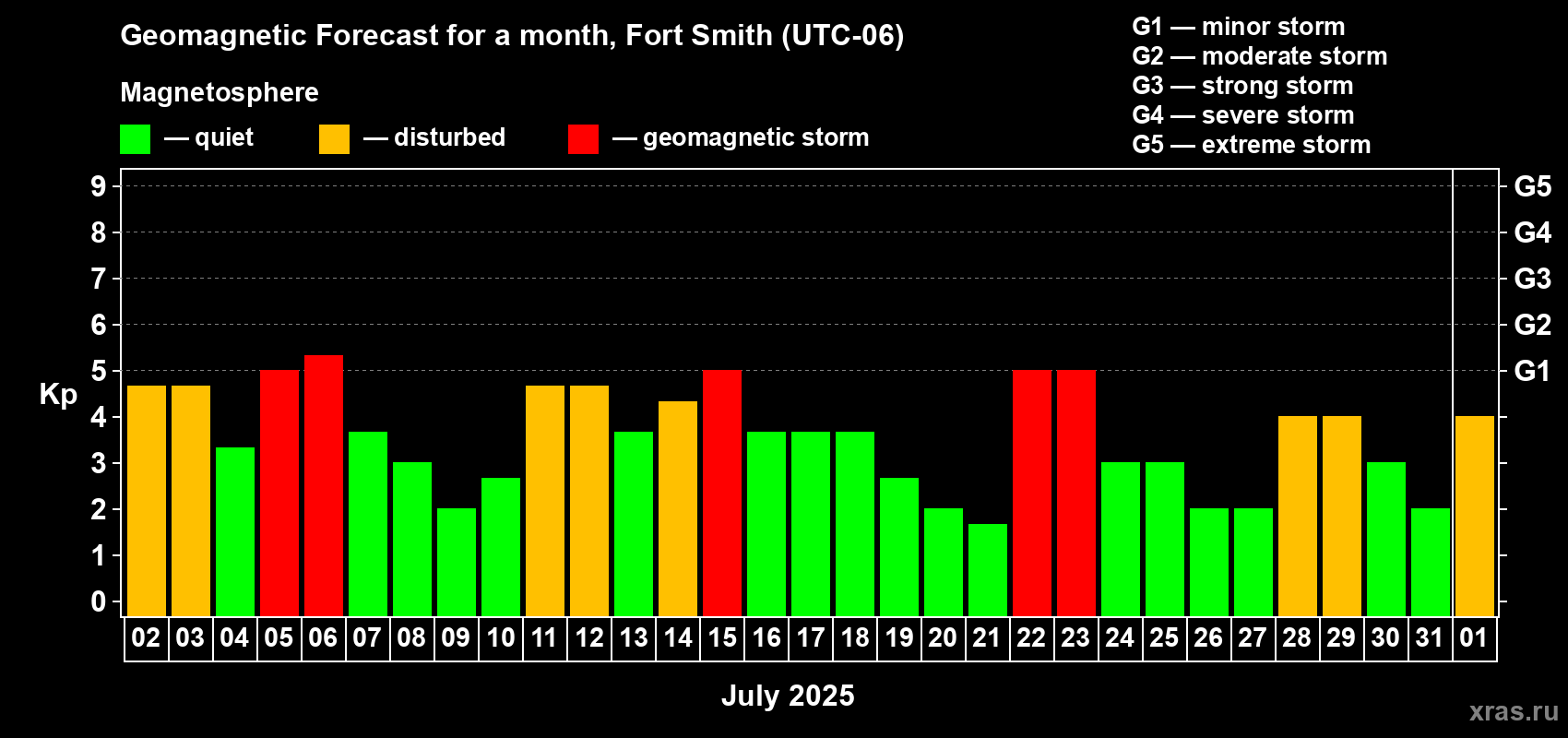Click the 'July 2025' month label
The width and height of the screenshot is (1568, 738).
tap(788, 696)
